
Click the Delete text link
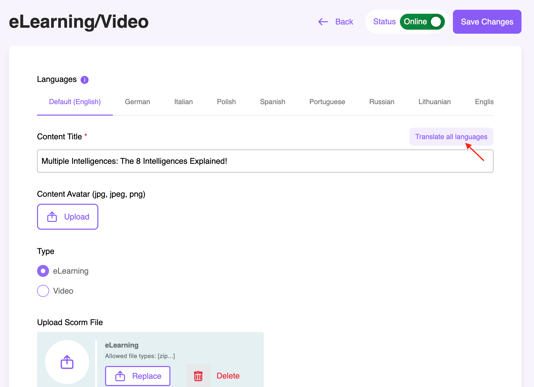point(228,376)
